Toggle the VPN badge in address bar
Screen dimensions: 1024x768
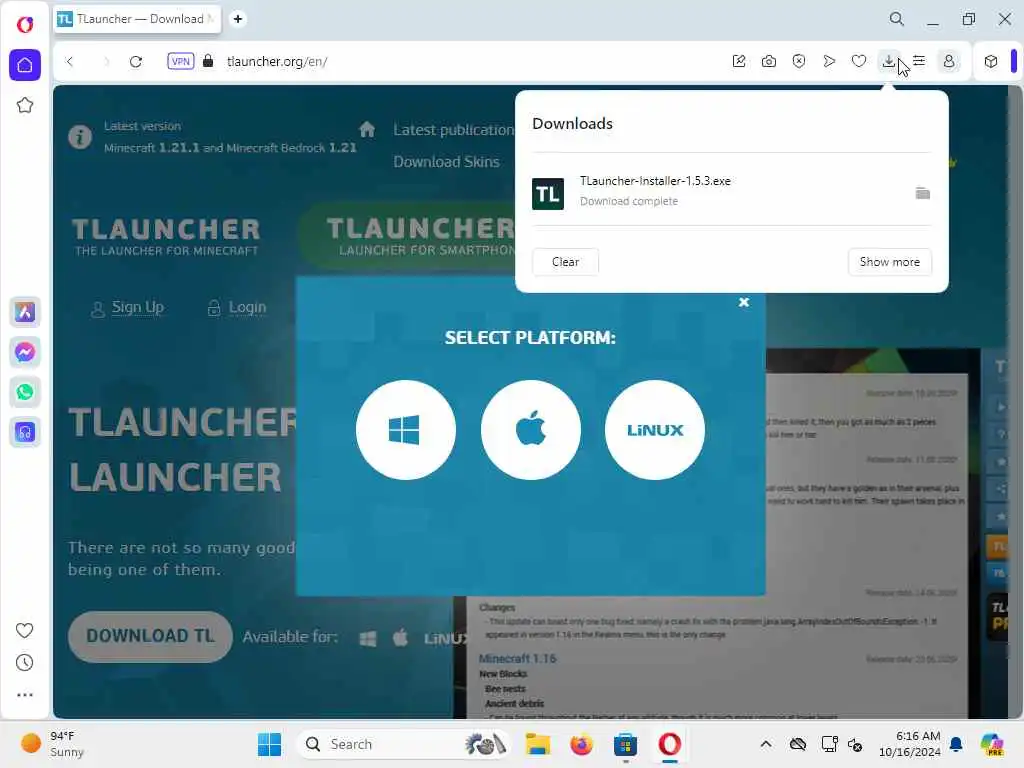click(x=180, y=61)
